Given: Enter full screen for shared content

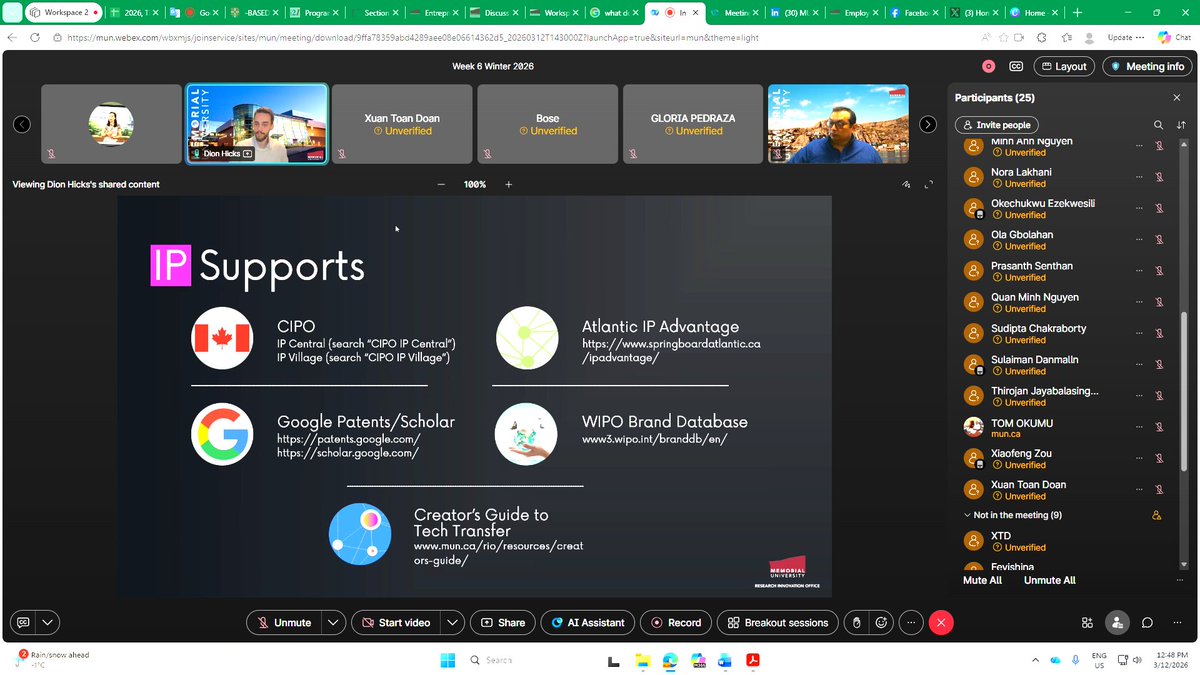Looking at the screenshot, I should [x=929, y=184].
